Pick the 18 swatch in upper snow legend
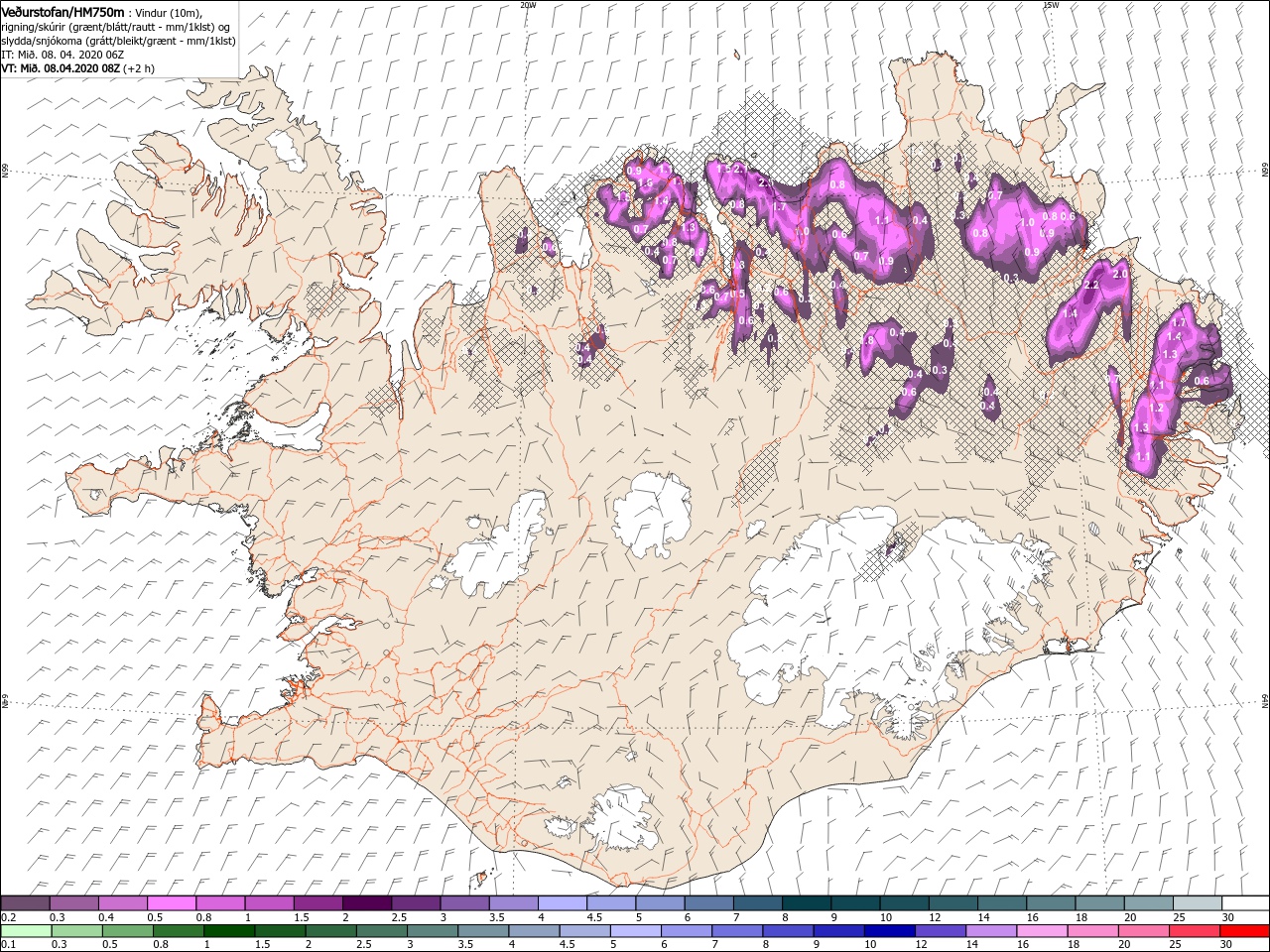 click(x=1098, y=903)
